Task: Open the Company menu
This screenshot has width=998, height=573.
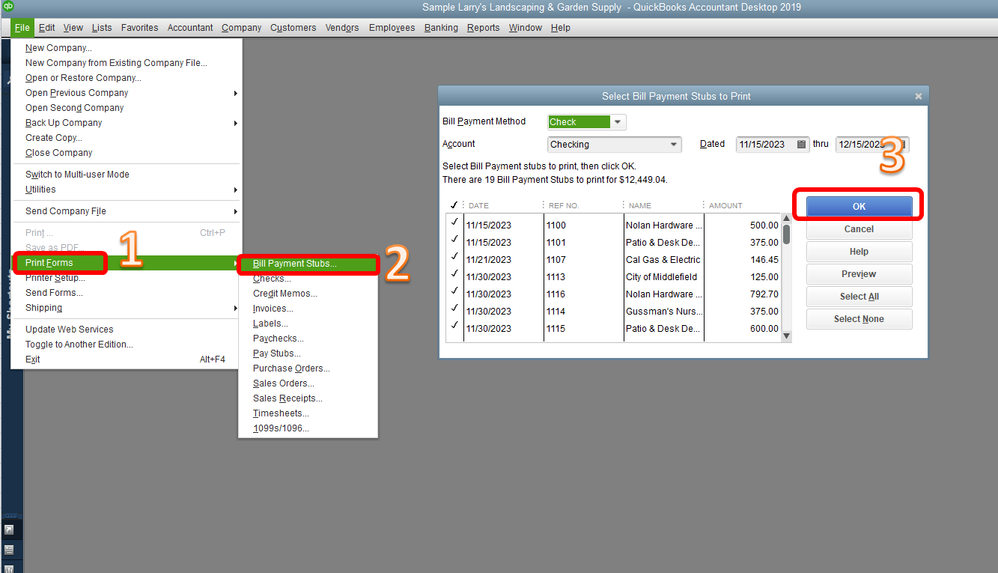Action: (241, 28)
